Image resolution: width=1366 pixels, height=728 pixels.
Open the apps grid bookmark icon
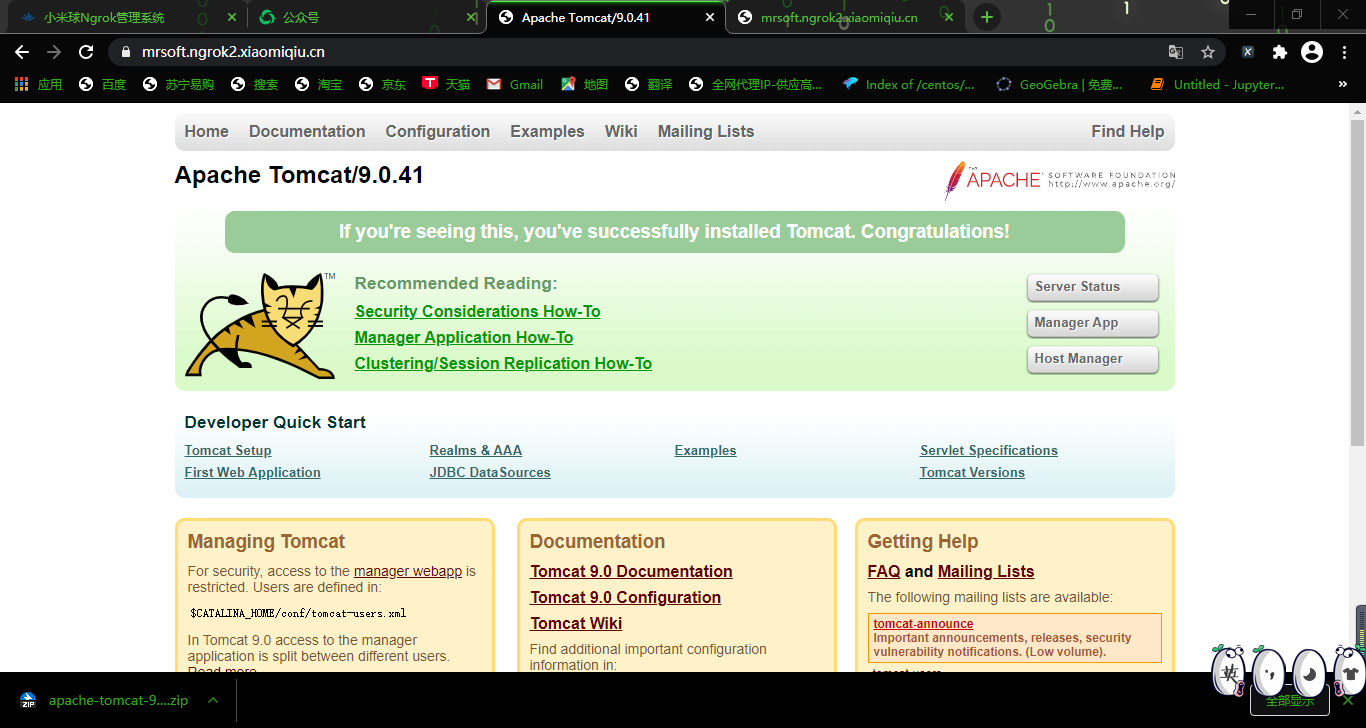pos(22,85)
